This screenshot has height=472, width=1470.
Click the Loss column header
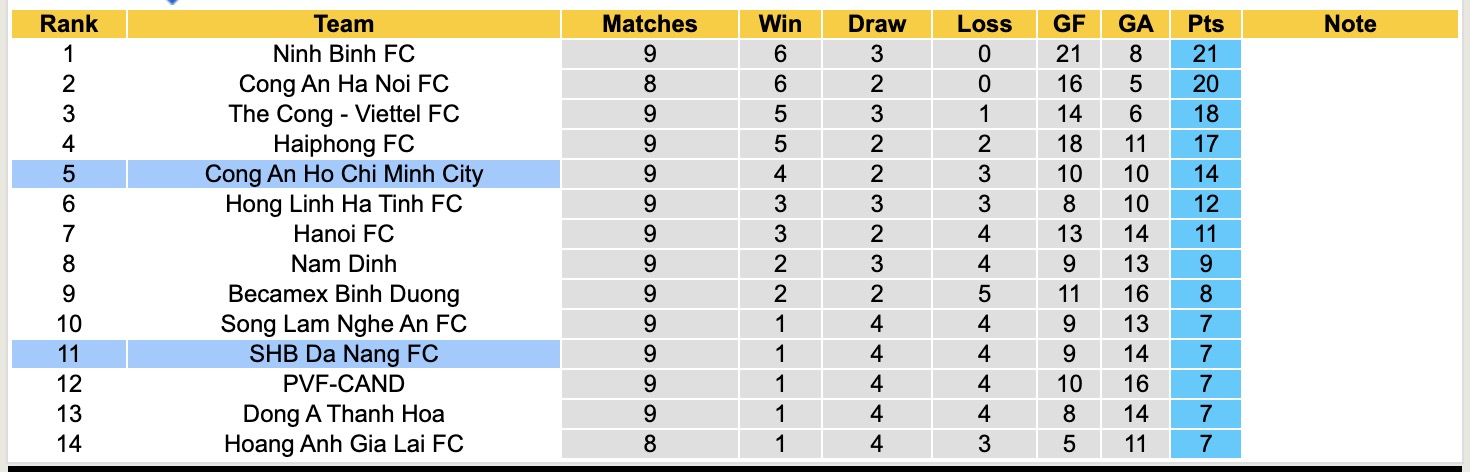(984, 24)
